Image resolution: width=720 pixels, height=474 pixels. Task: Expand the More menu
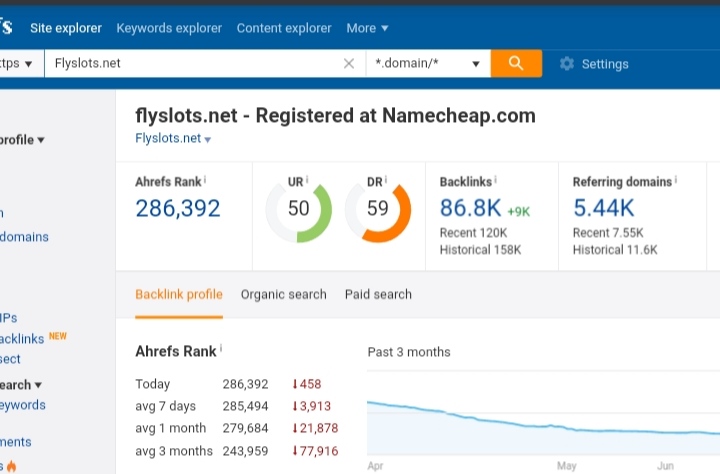(367, 28)
